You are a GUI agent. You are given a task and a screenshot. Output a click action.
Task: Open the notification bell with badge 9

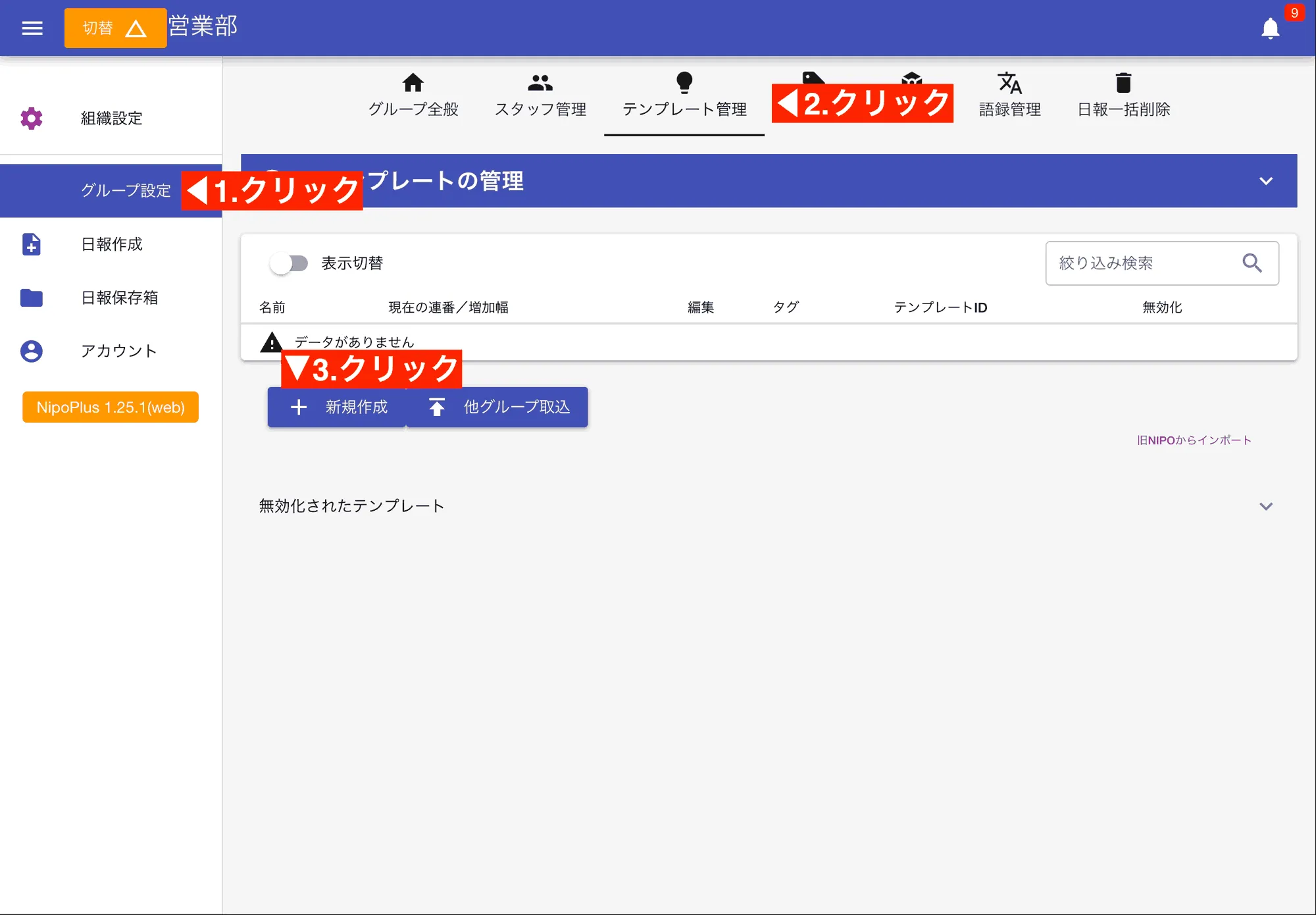pyautogui.click(x=1270, y=28)
